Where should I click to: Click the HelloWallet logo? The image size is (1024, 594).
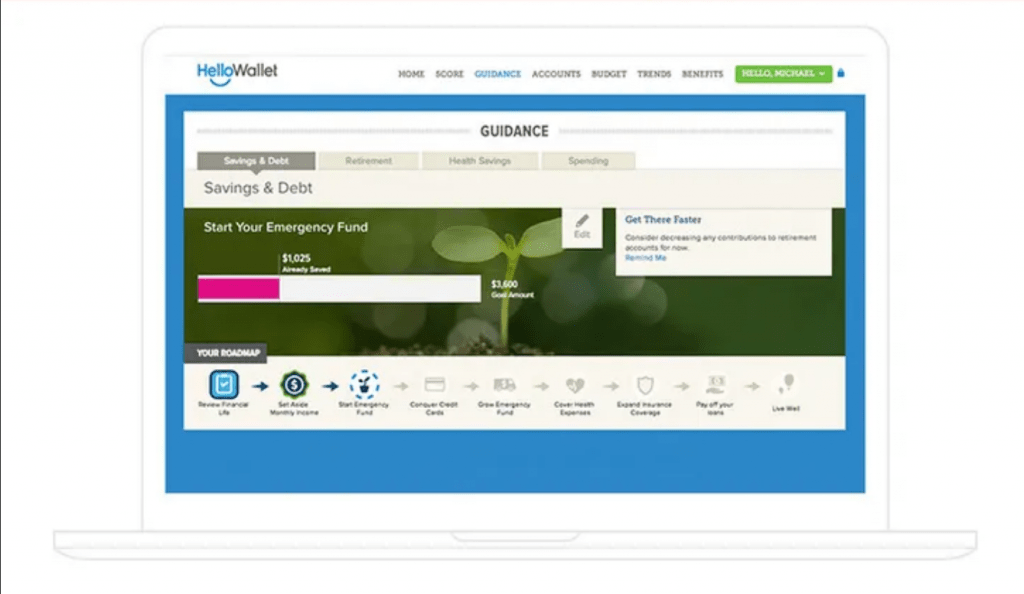(x=237, y=73)
